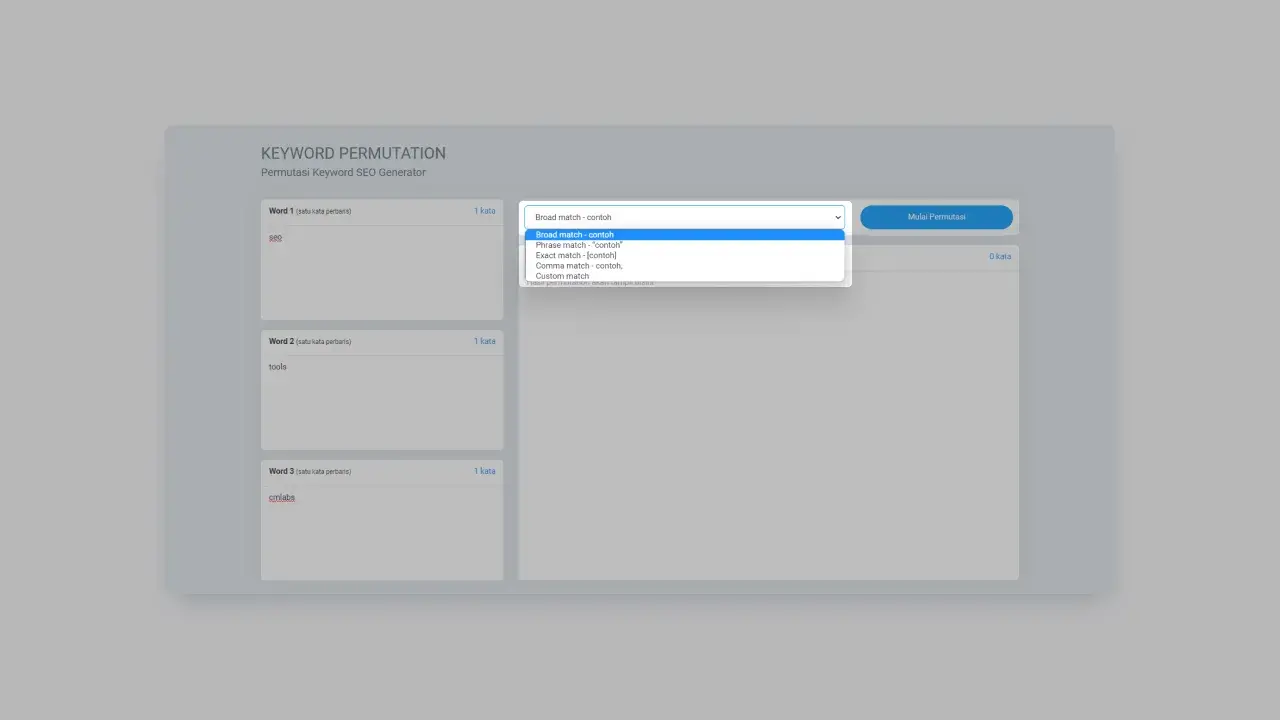Click the permutation results output area
Image resolution: width=1280 pixels, height=720 pixels.
768,430
